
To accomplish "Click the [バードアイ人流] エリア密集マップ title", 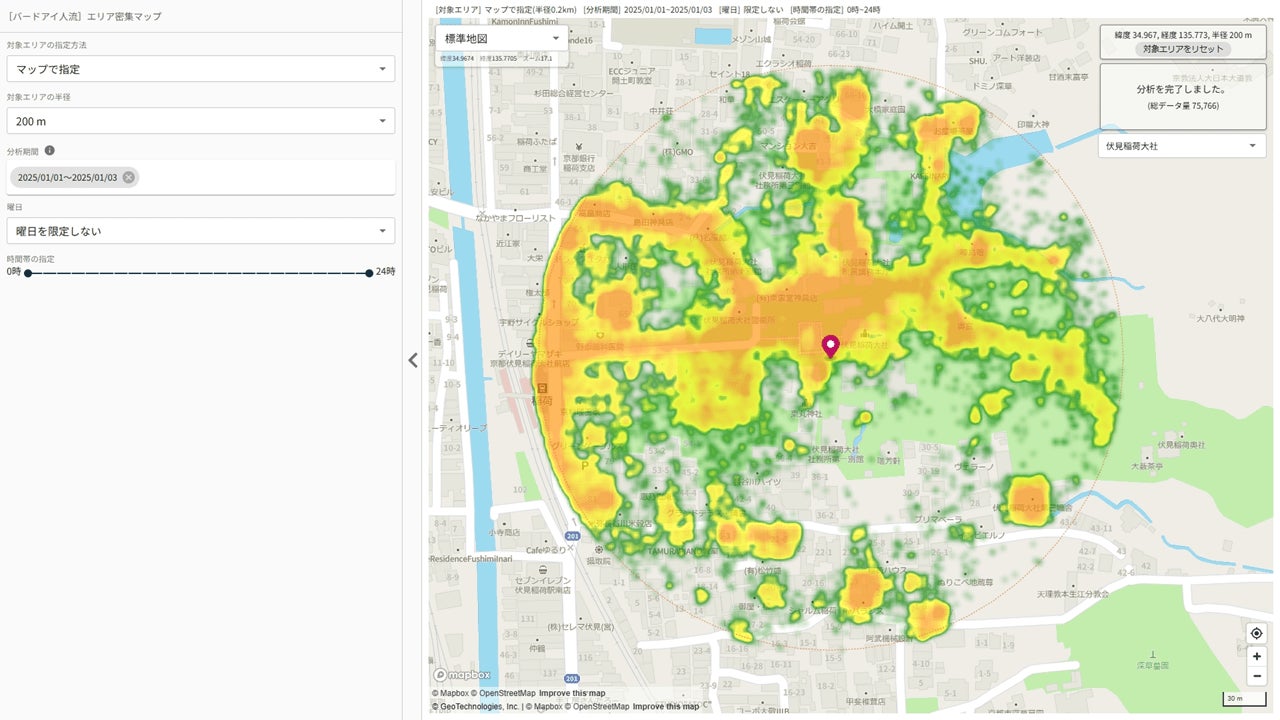I will 85,17.
